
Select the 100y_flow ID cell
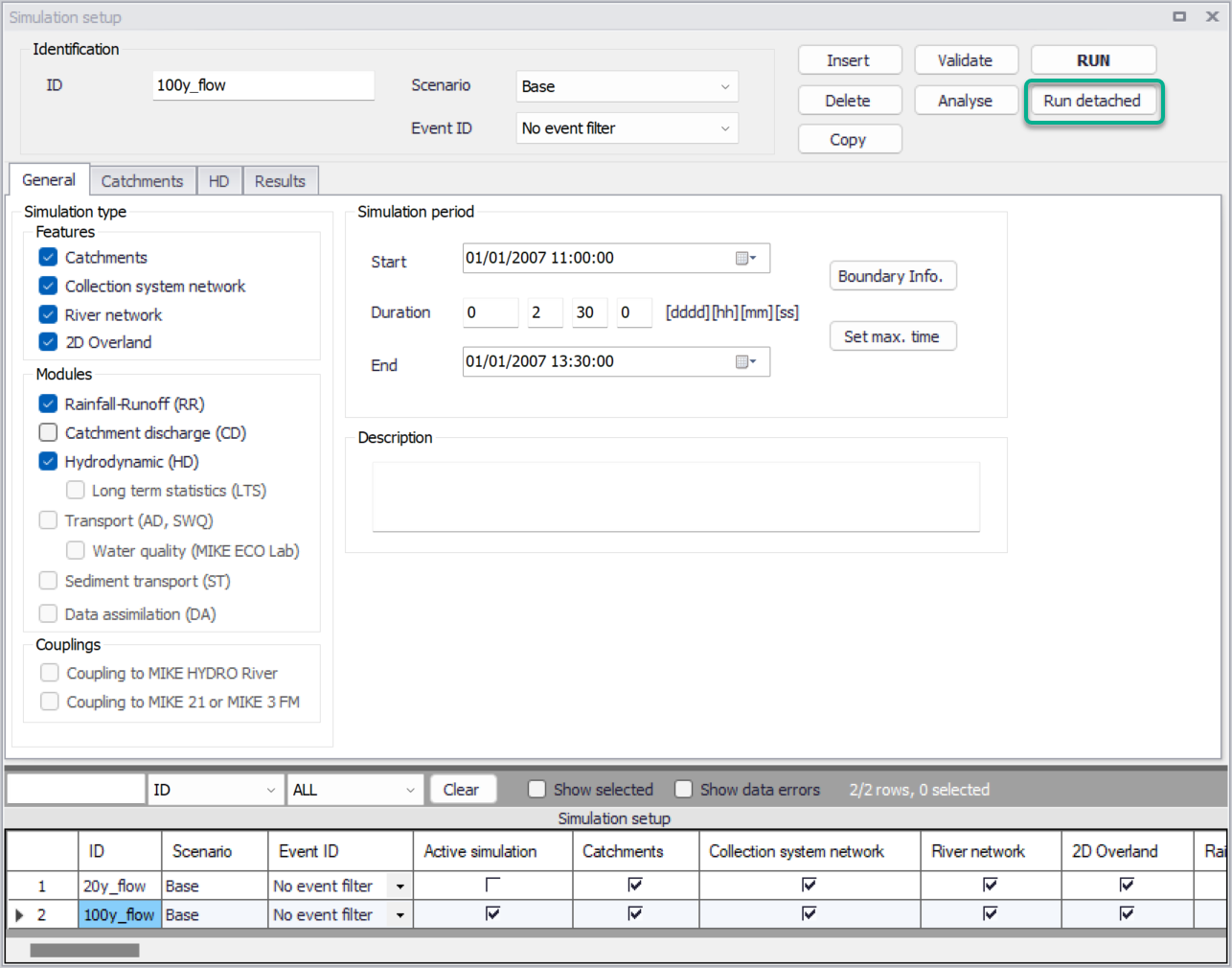click(x=120, y=915)
